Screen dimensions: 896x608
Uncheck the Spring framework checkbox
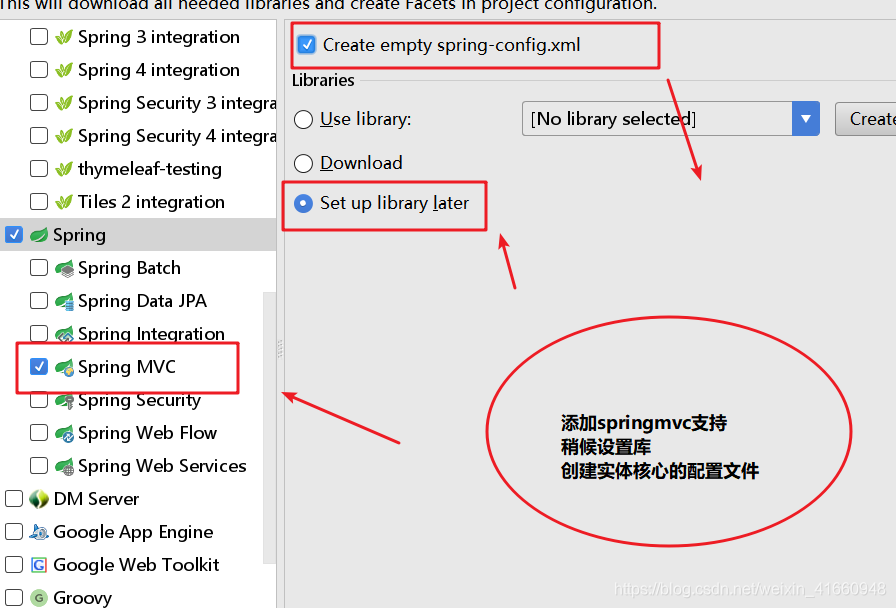click(x=14, y=235)
